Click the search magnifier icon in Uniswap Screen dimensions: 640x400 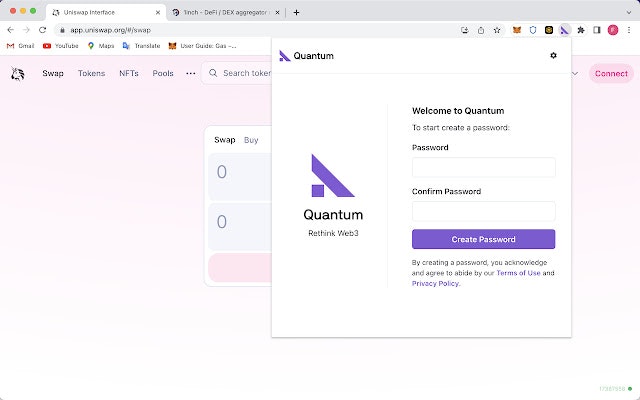click(x=213, y=73)
